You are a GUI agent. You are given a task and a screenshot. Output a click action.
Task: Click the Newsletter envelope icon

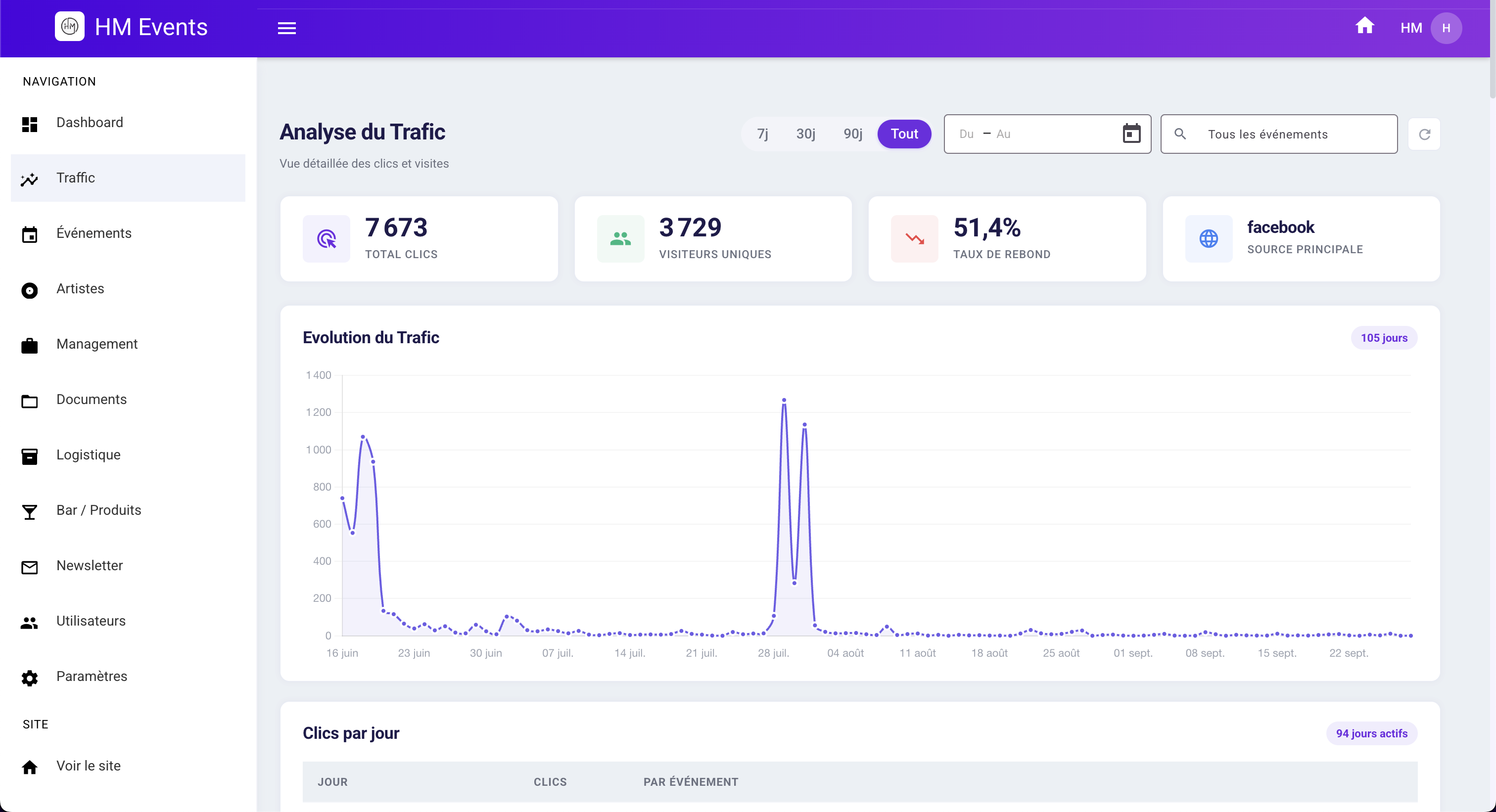click(30, 567)
